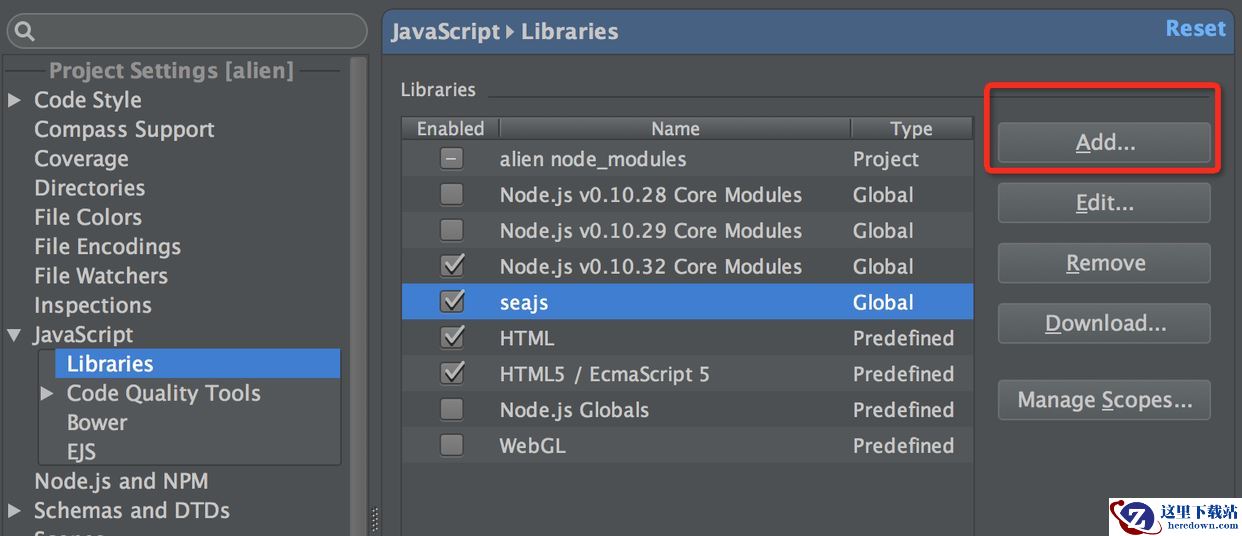Select Node.js v0.10.32 Core Modules name

coord(651,267)
